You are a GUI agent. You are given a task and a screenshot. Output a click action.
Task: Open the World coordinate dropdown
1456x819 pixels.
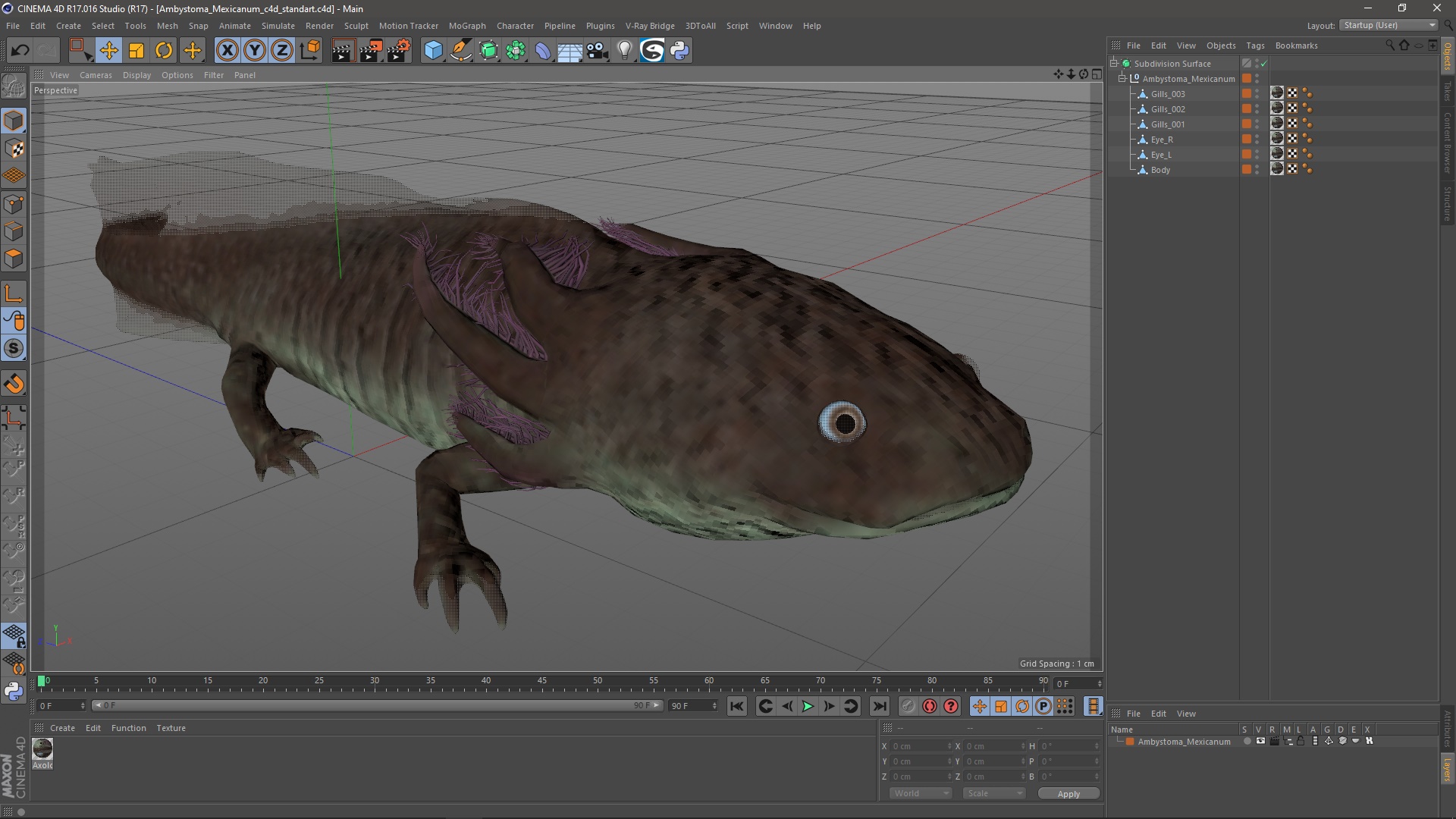click(x=921, y=793)
